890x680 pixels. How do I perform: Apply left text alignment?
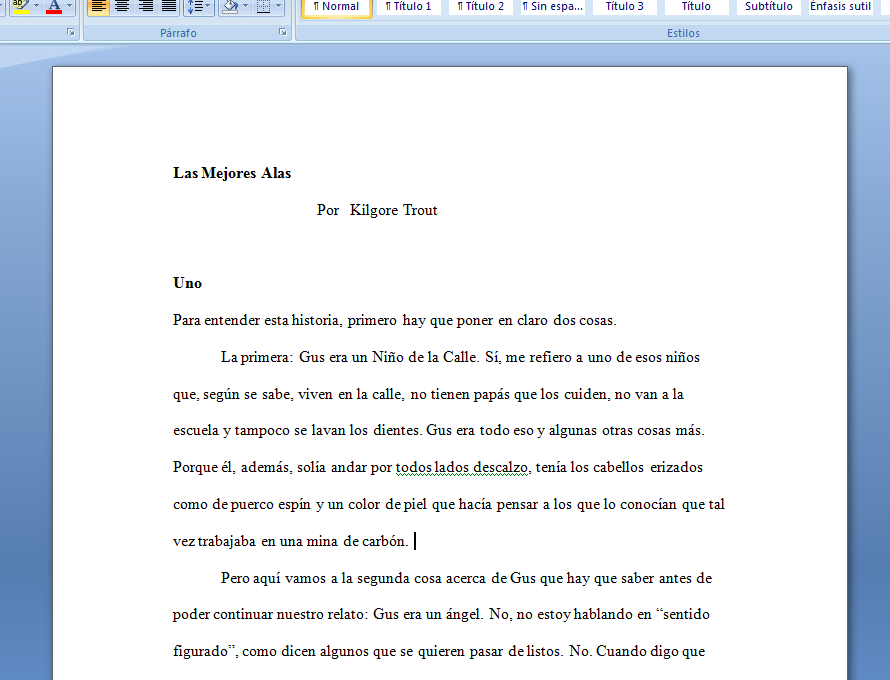tap(98, 7)
